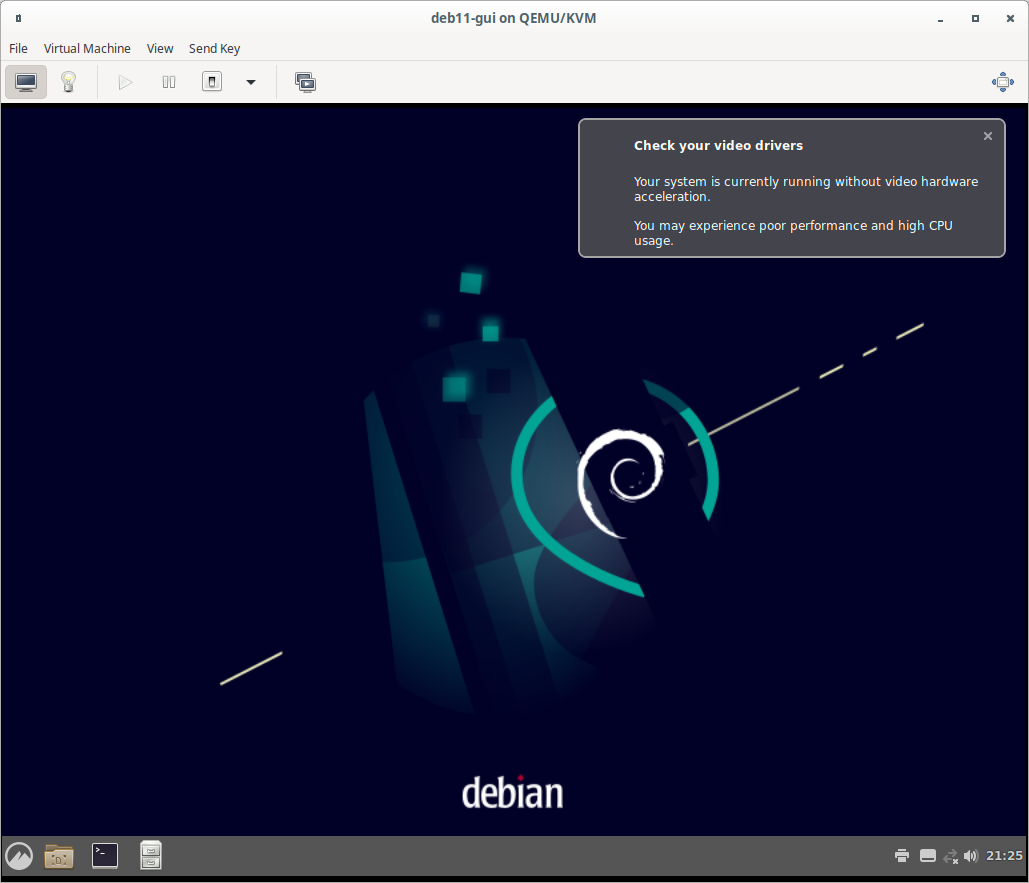Image resolution: width=1029 pixels, height=883 pixels.
Task: Click the Run virtual machine play button
Action: coord(125,82)
